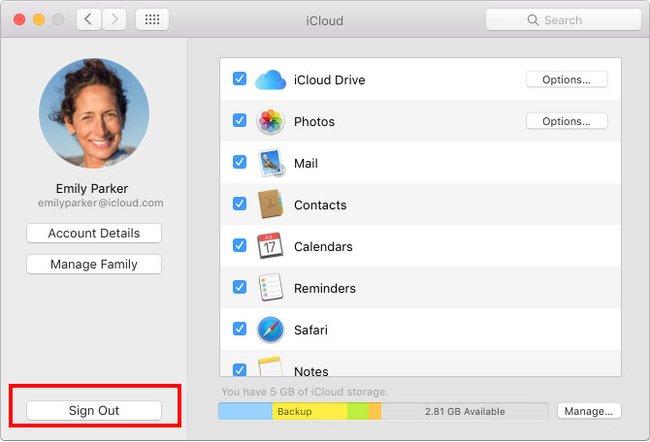650x442 pixels.
Task: Click the Mail stamp icon
Action: pyautogui.click(x=271, y=163)
